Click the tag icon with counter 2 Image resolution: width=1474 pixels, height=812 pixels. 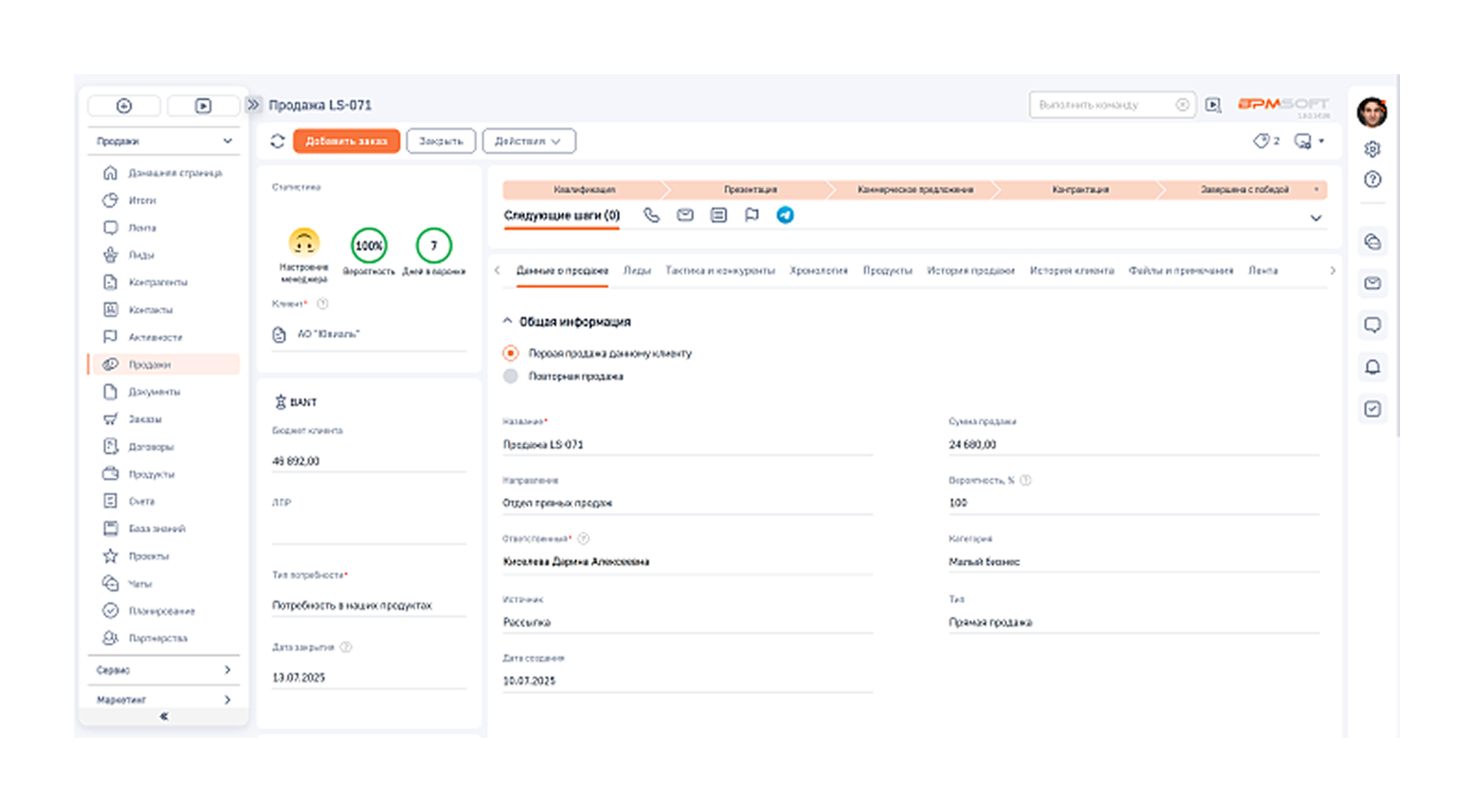coord(1266,141)
